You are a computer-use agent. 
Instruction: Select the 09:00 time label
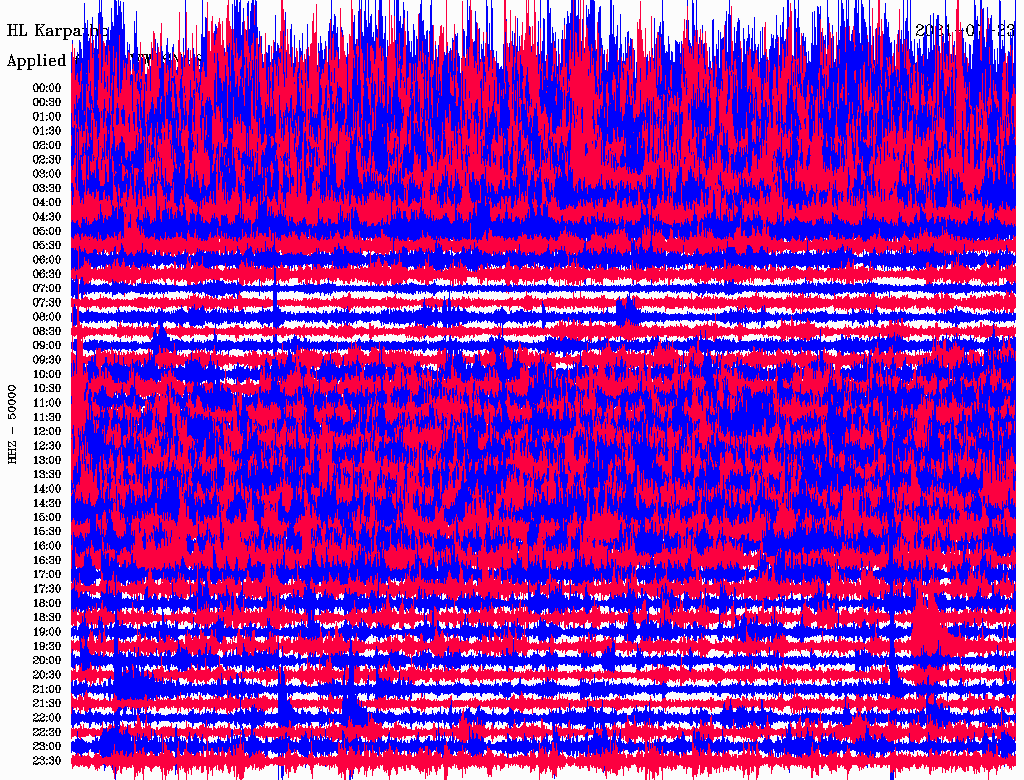coord(47,346)
